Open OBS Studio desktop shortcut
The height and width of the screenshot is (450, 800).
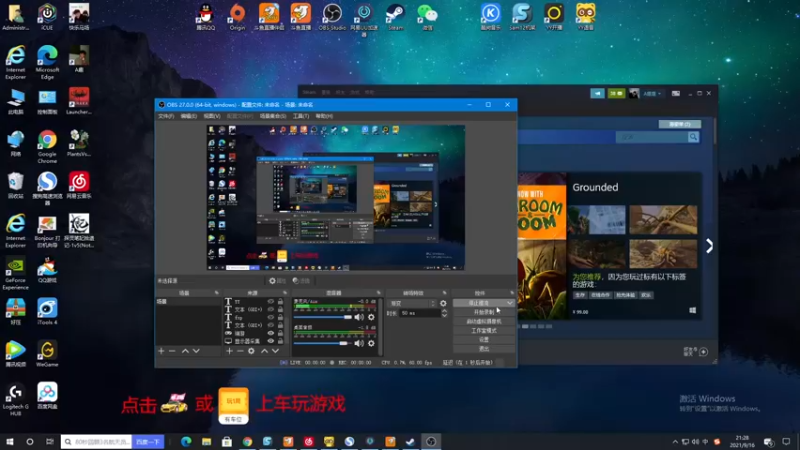(332, 17)
